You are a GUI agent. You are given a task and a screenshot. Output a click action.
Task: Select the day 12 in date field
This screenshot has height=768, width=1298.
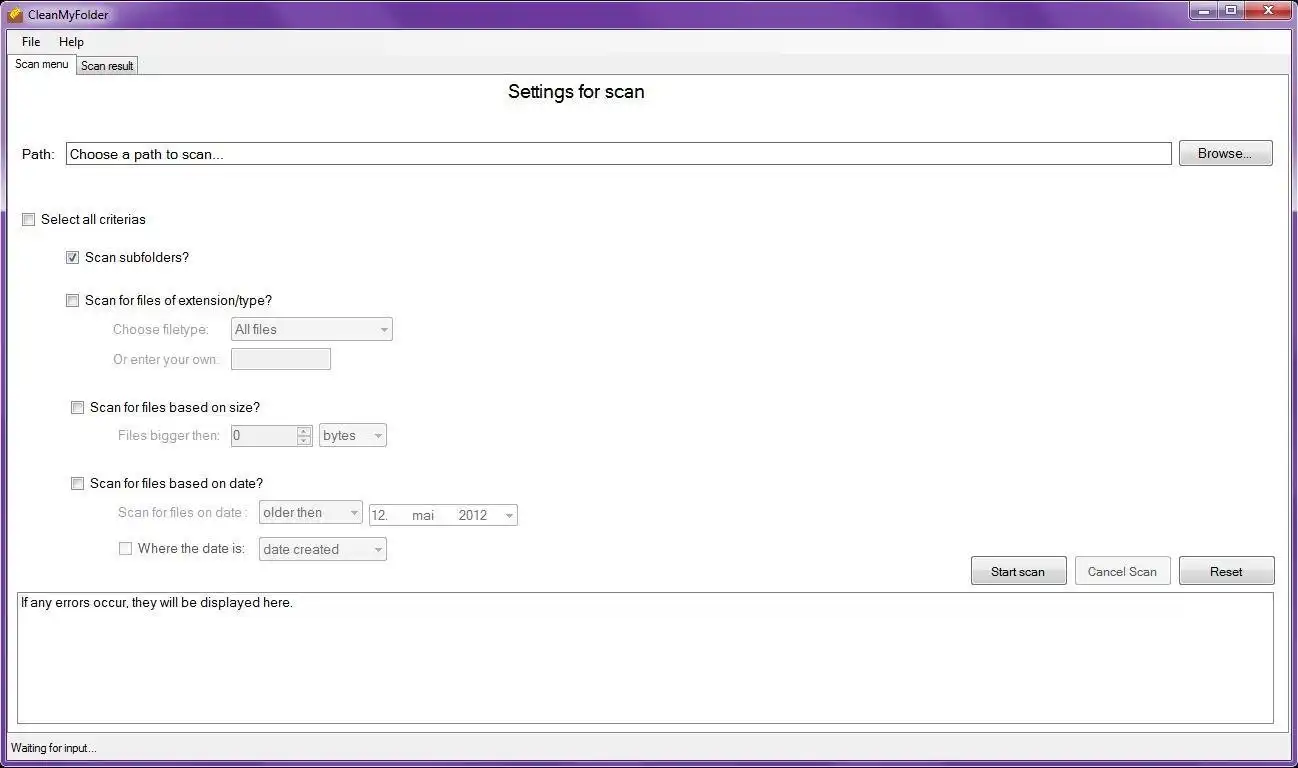(380, 515)
